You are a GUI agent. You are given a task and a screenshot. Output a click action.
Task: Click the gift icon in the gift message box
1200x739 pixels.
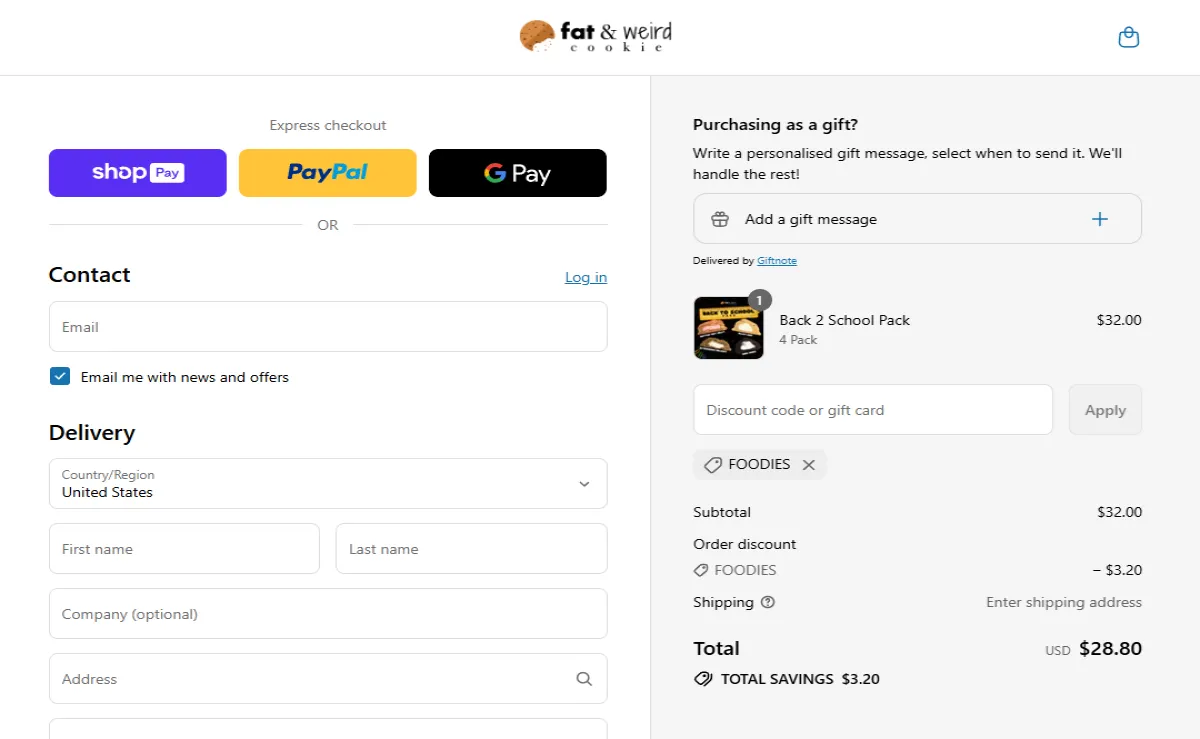(719, 218)
